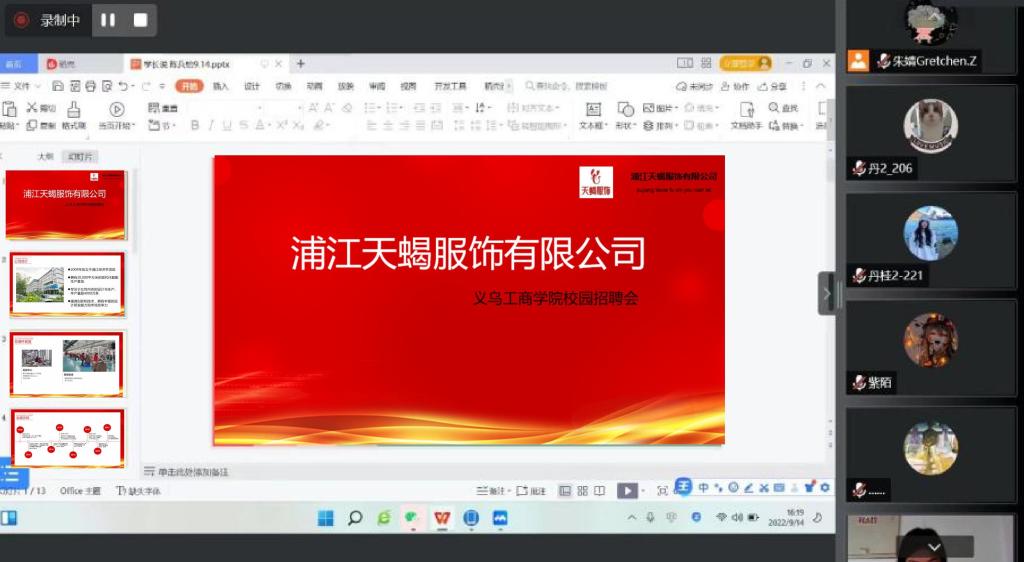Click the 分享 share button

pyautogui.click(x=773, y=87)
